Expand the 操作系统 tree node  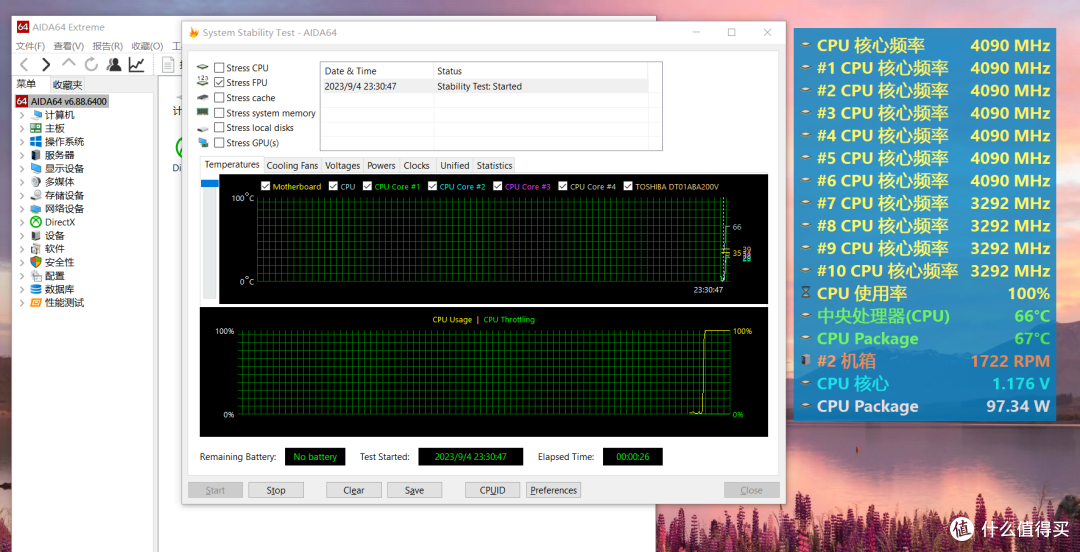22,142
